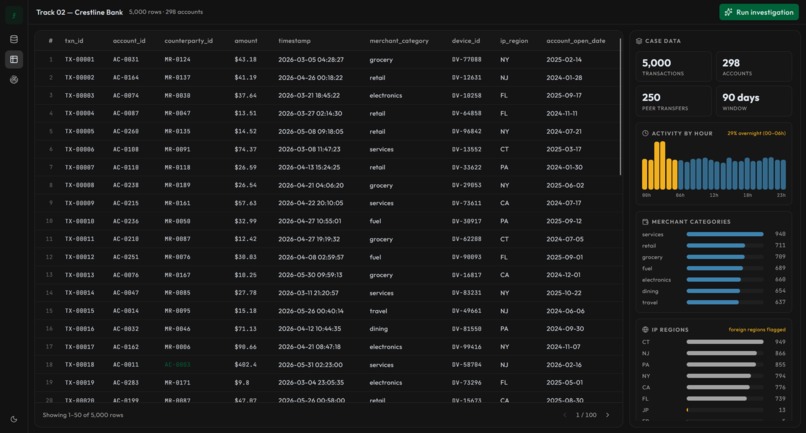Screen dimensions: 806x433
Task: Click device cell DV-73611
Action: pyautogui.click(x=466, y=203)
